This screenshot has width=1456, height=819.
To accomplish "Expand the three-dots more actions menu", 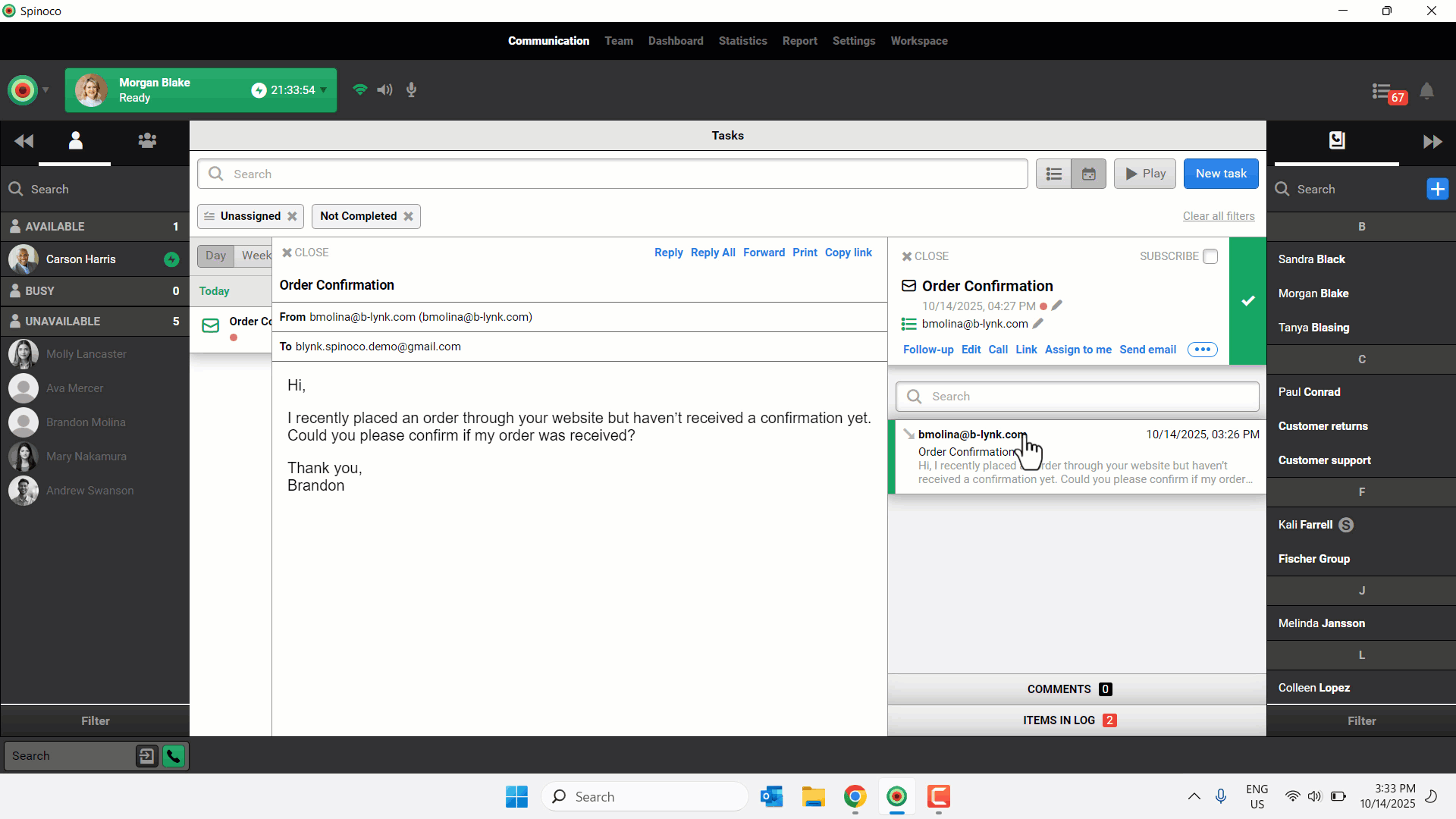I will tap(1202, 350).
